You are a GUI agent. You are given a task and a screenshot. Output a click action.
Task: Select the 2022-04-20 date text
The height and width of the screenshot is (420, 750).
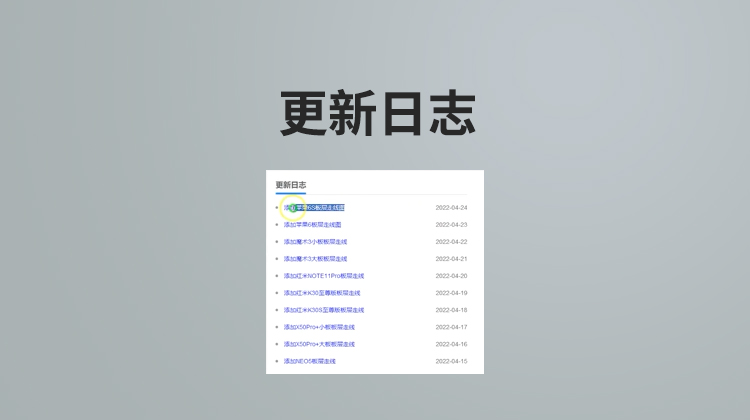pos(451,276)
